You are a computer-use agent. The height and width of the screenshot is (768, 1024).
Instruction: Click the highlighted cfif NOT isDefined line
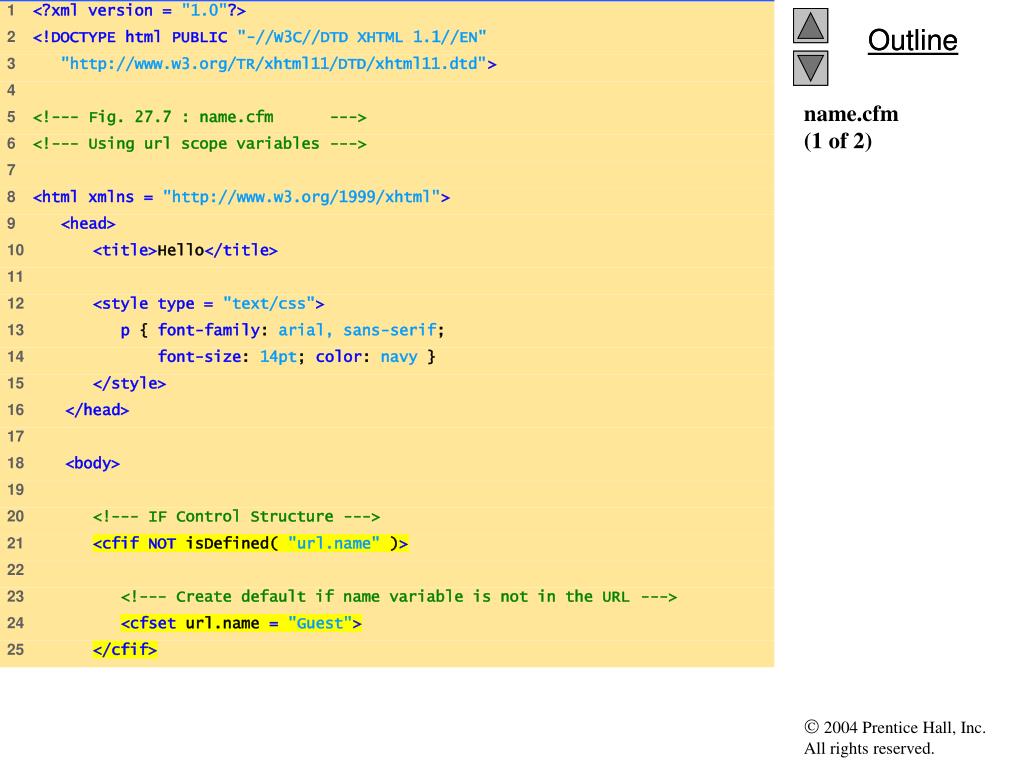pos(250,543)
